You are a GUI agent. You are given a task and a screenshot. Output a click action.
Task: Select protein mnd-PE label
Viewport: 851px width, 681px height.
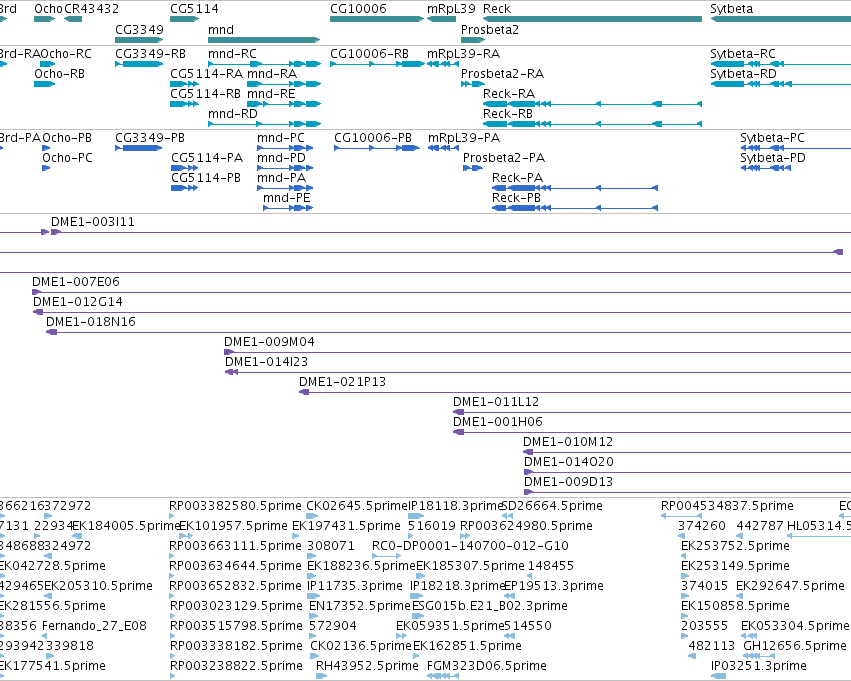point(287,198)
